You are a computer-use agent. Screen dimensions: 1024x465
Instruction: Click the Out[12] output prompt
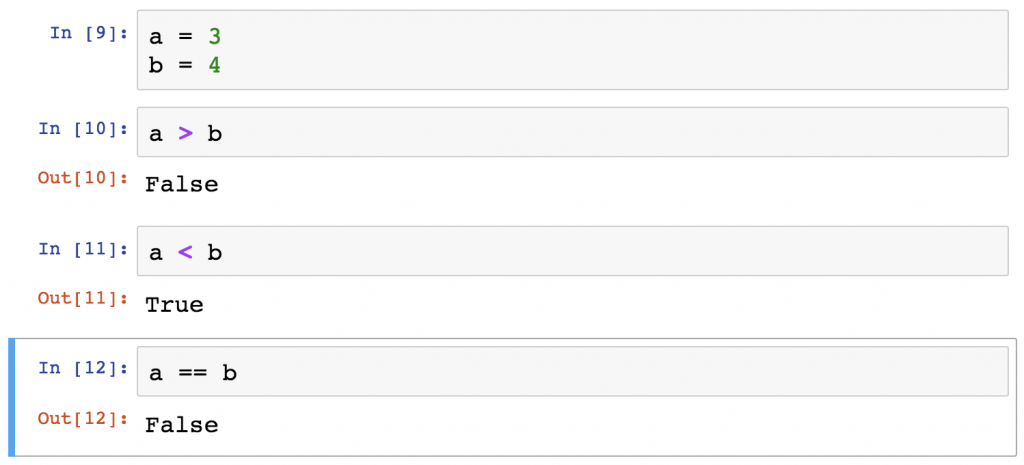pos(83,418)
